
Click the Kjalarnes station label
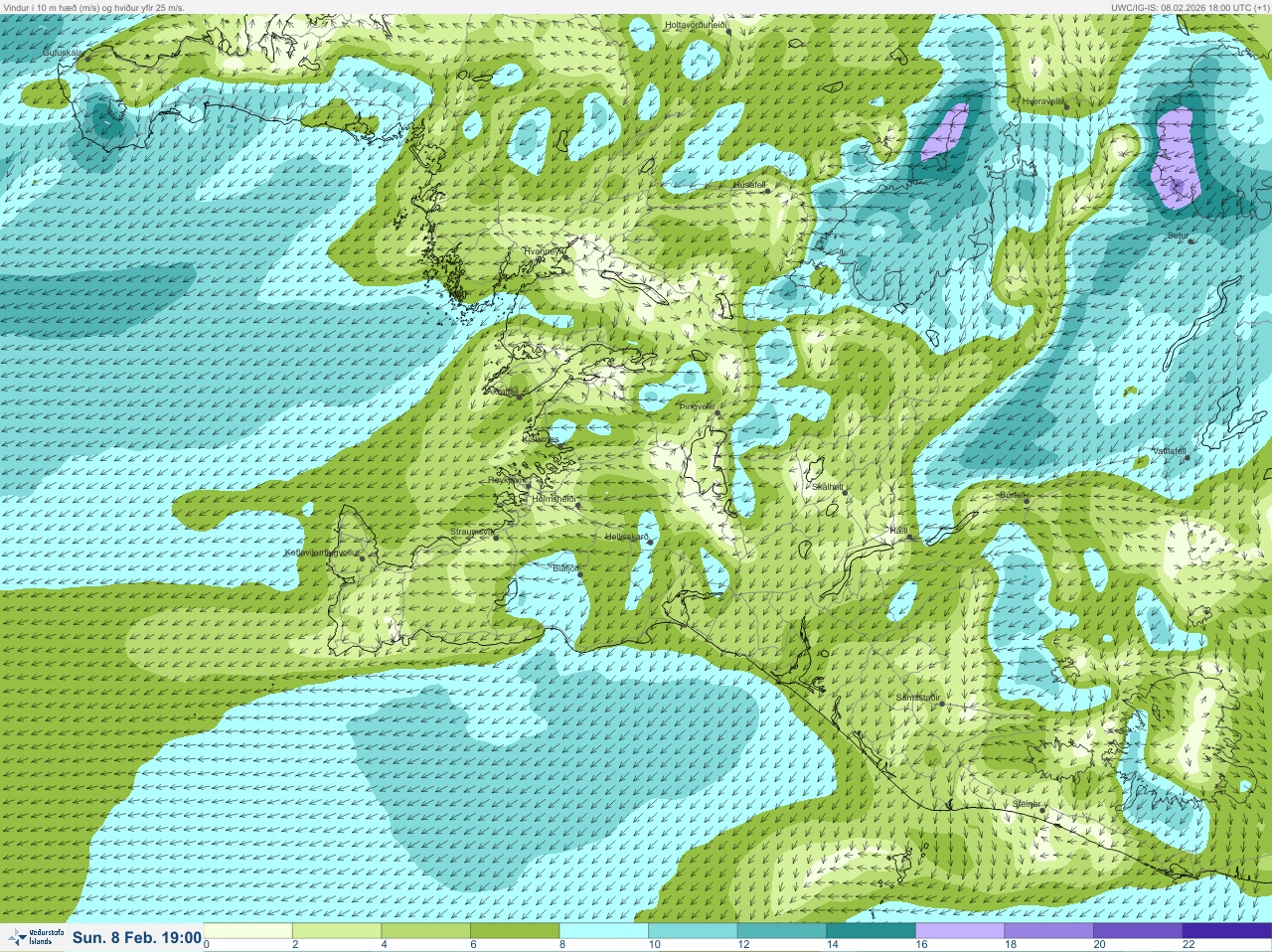541,438
